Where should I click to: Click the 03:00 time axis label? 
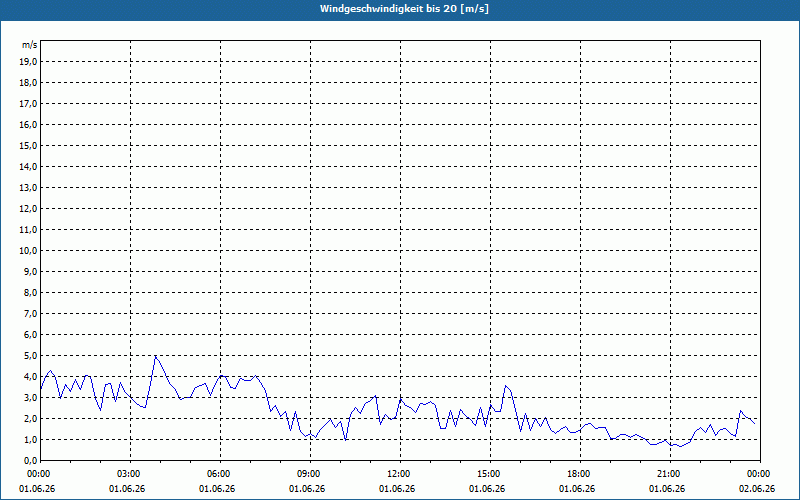coord(130,474)
